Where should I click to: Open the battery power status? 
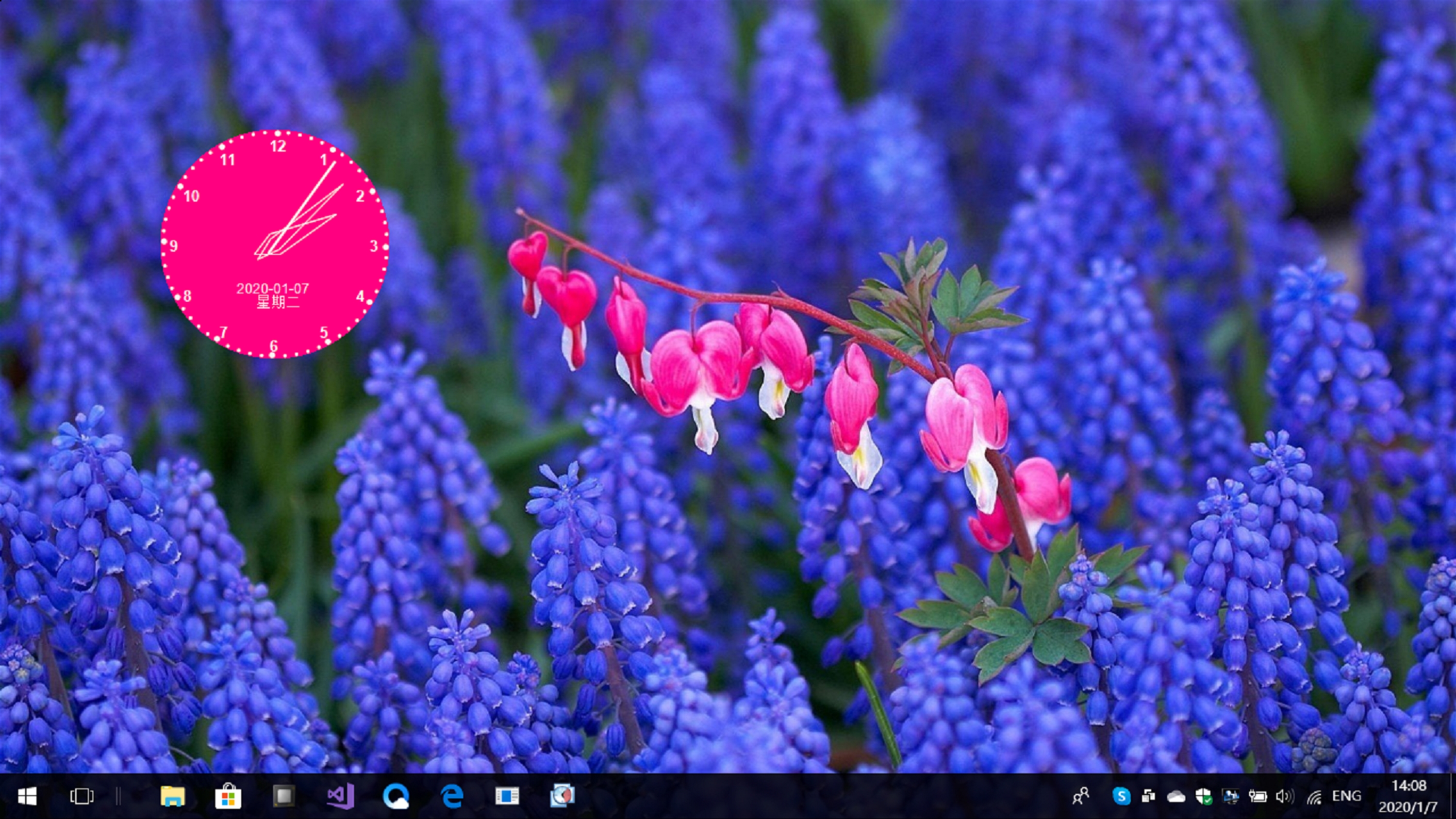1257,796
